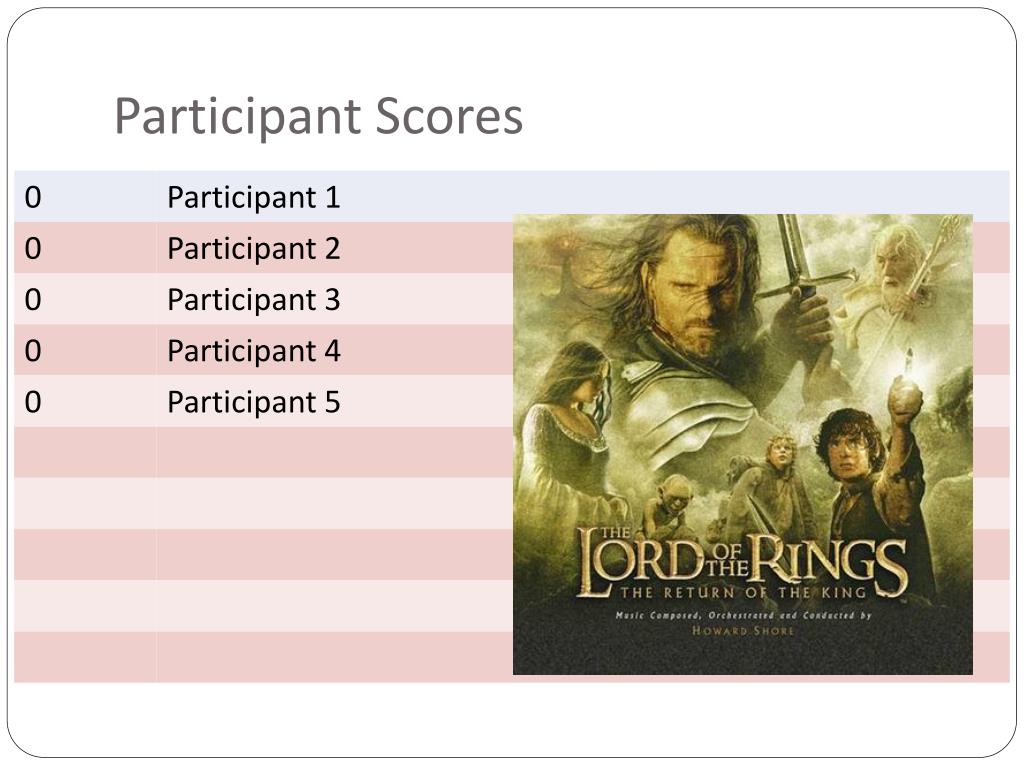Click the Lord of the Rings logo text

point(742,563)
